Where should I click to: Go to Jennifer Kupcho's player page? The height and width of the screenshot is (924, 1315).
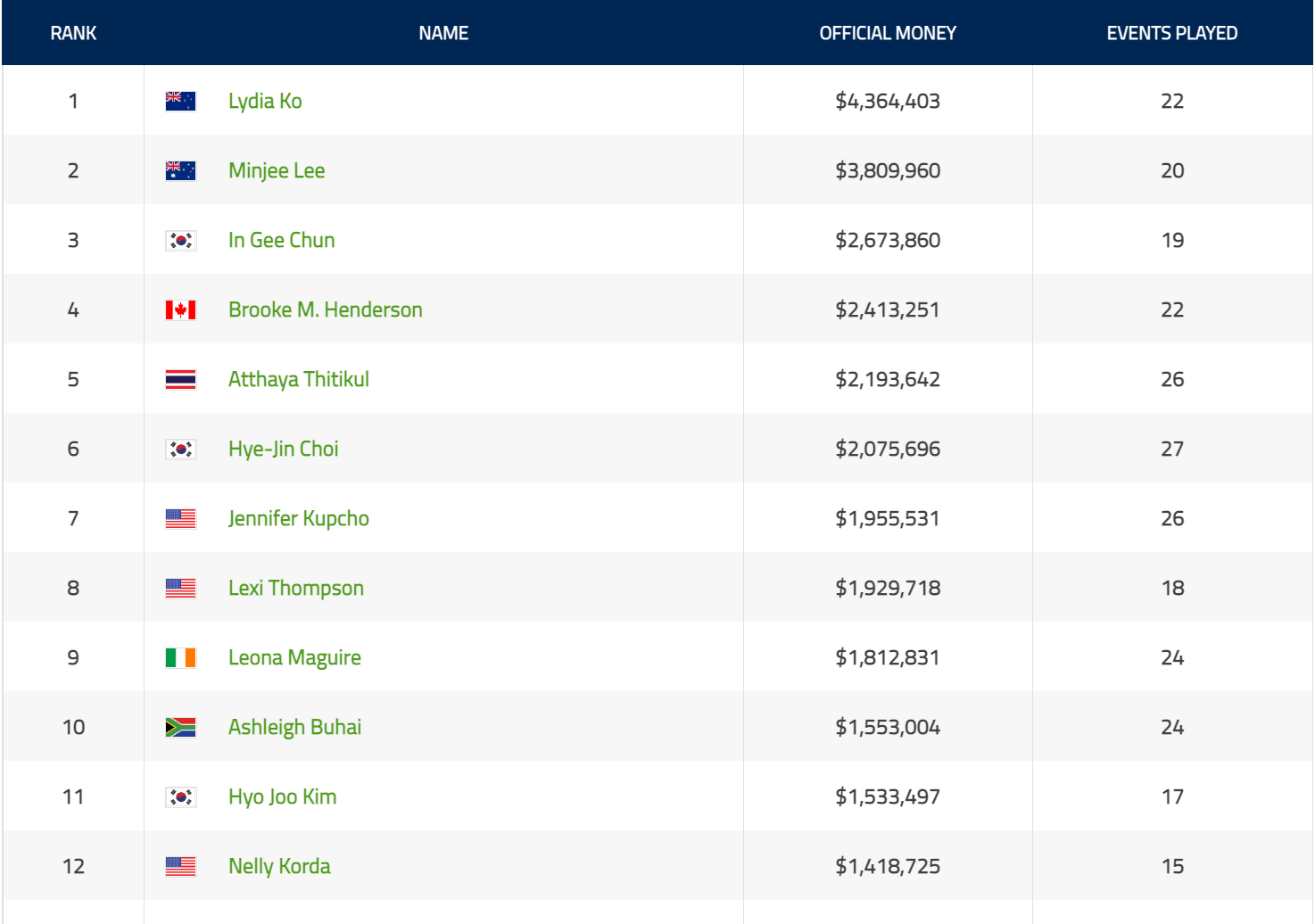click(x=299, y=518)
